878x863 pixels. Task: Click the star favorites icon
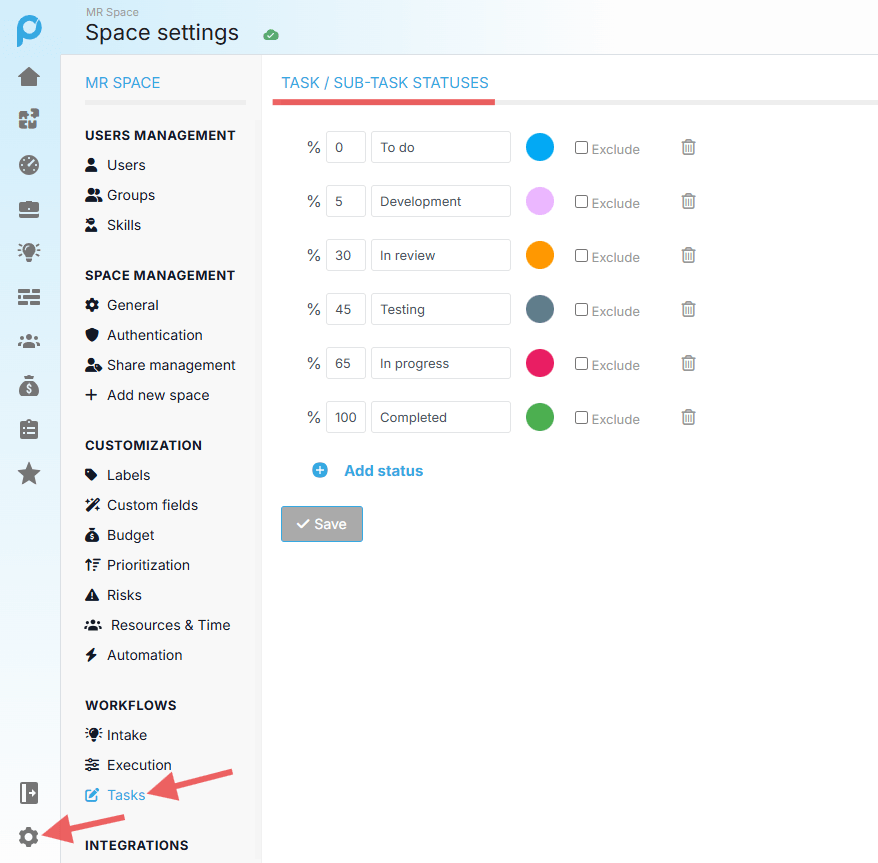[29, 473]
